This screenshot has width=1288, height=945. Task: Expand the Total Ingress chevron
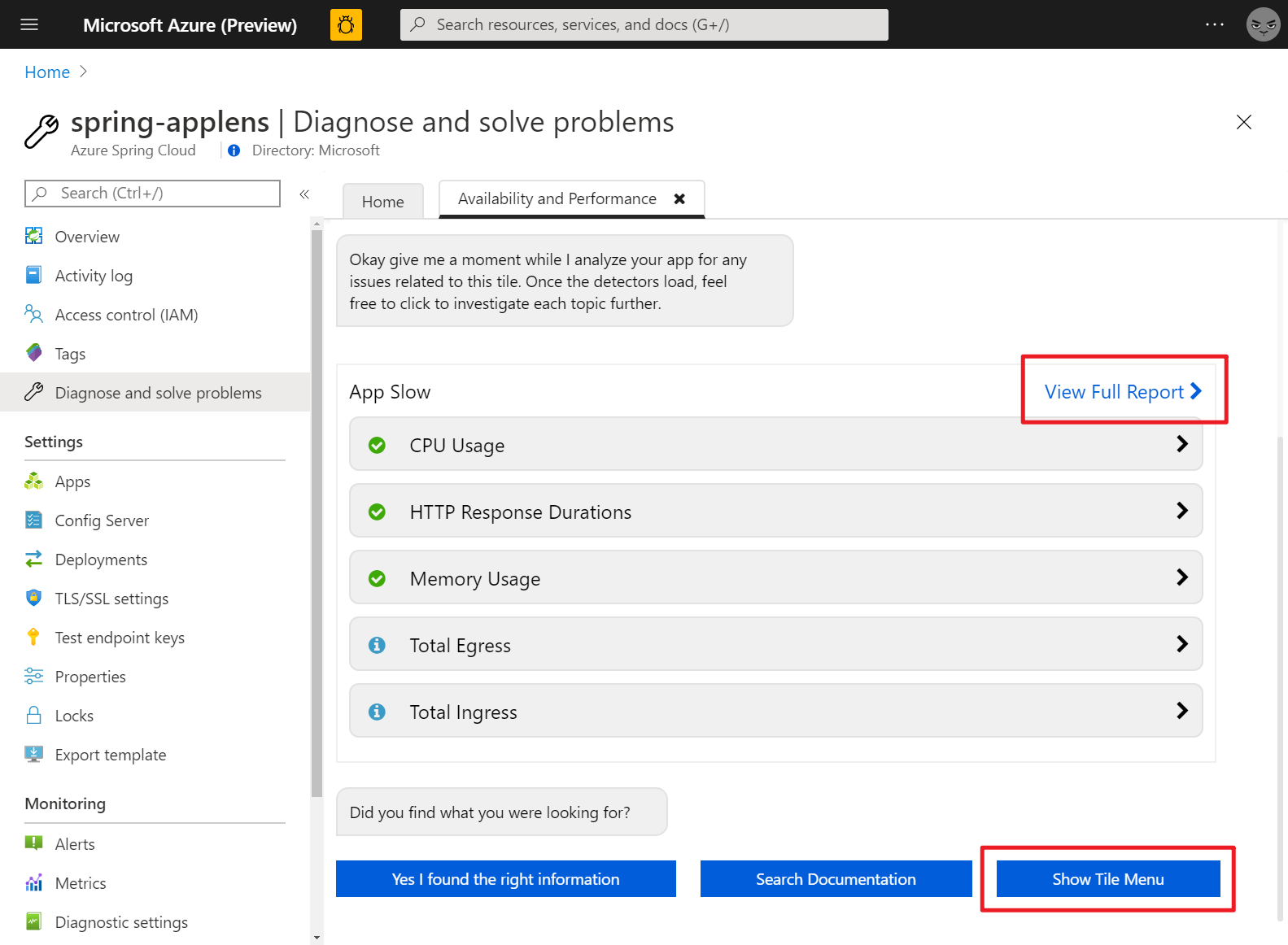click(x=1182, y=711)
